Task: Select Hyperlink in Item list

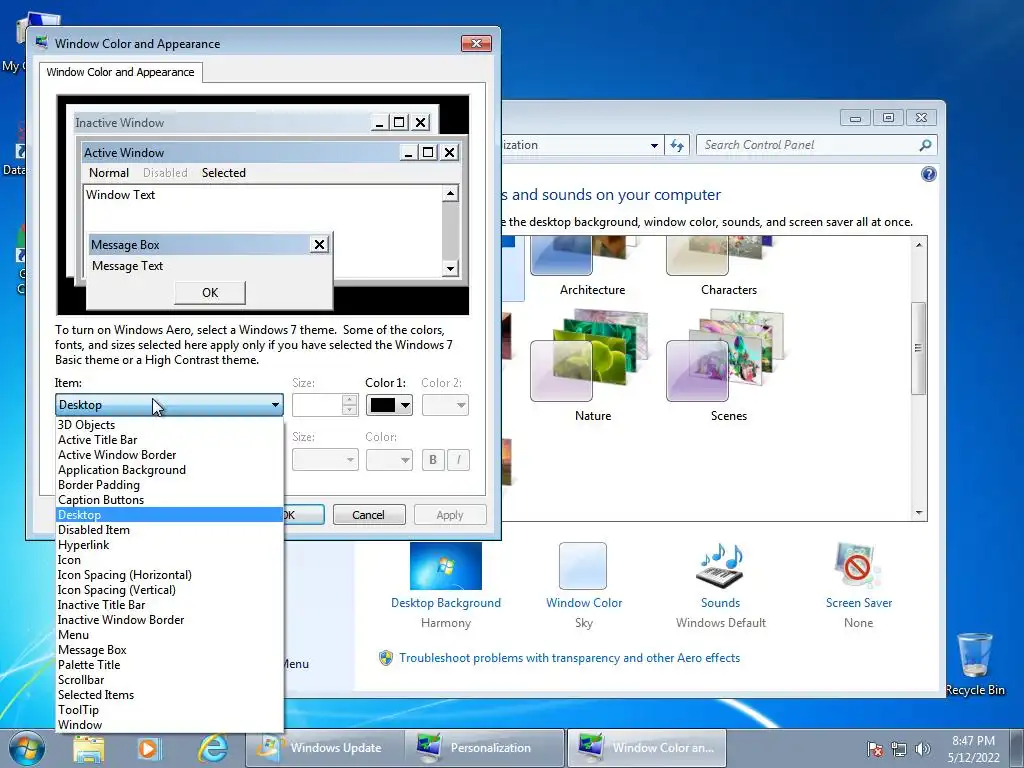Action: tap(170, 545)
